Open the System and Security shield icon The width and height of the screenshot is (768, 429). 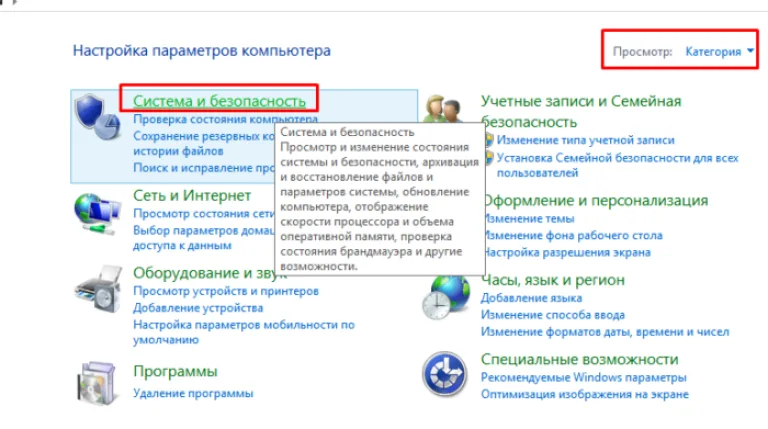tap(97, 117)
